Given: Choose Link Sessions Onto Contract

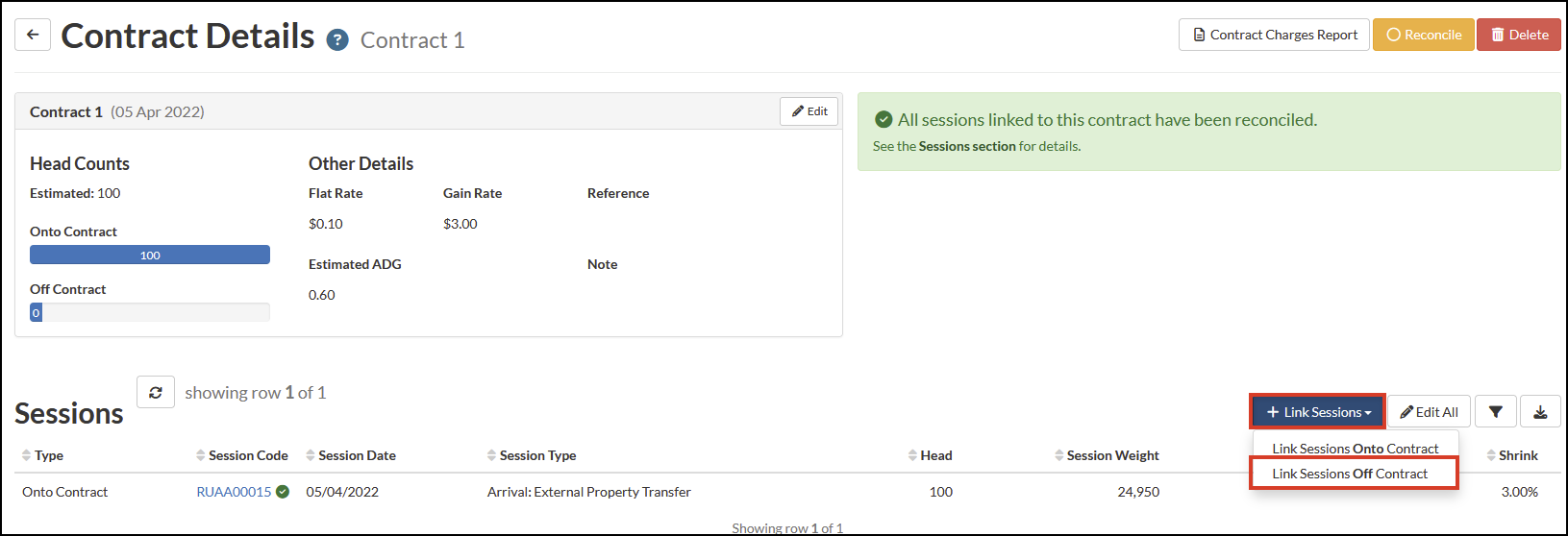Looking at the screenshot, I should 1356,449.
